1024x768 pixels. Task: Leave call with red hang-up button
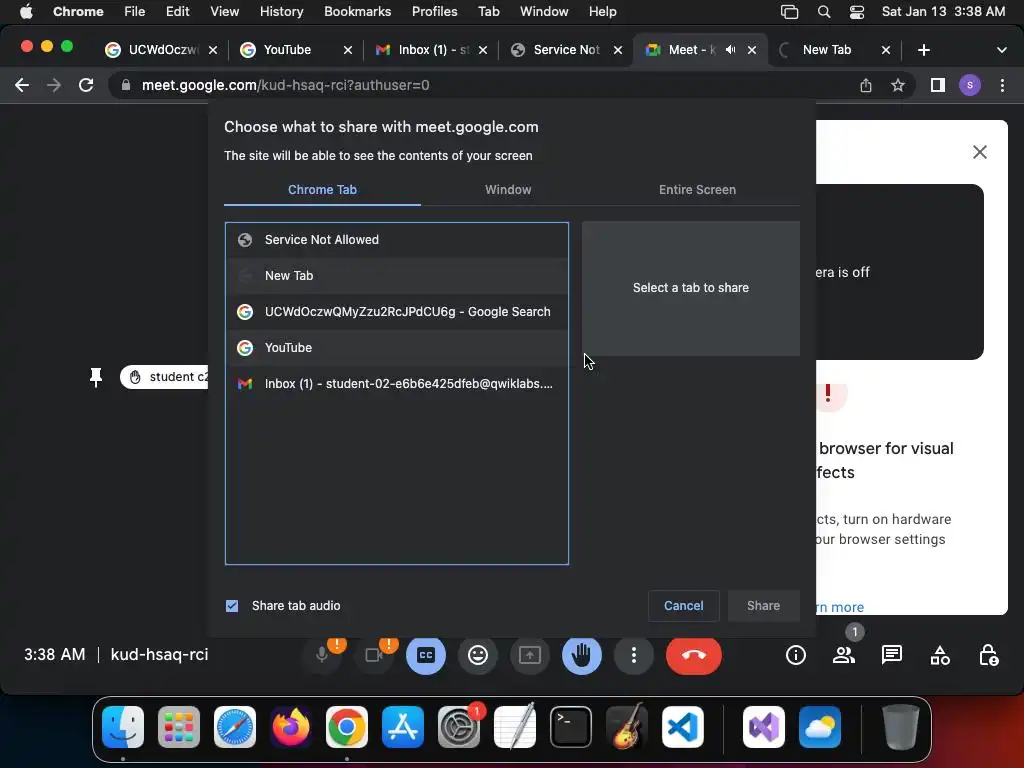point(694,654)
